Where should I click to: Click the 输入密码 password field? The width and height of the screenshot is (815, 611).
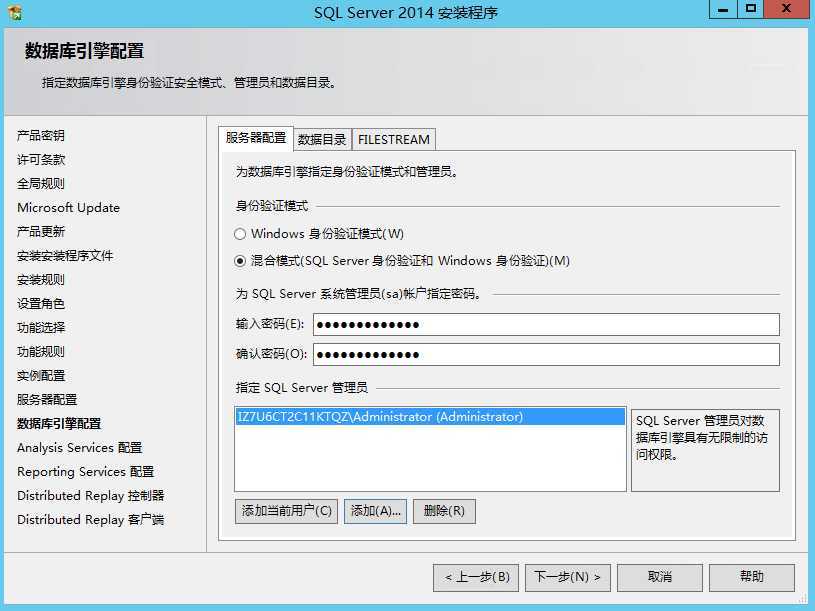pyautogui.click(x=546, y=325)
